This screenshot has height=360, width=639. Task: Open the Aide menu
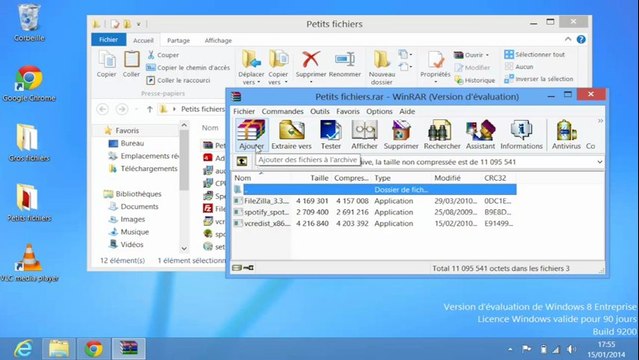tap(407, 111)
